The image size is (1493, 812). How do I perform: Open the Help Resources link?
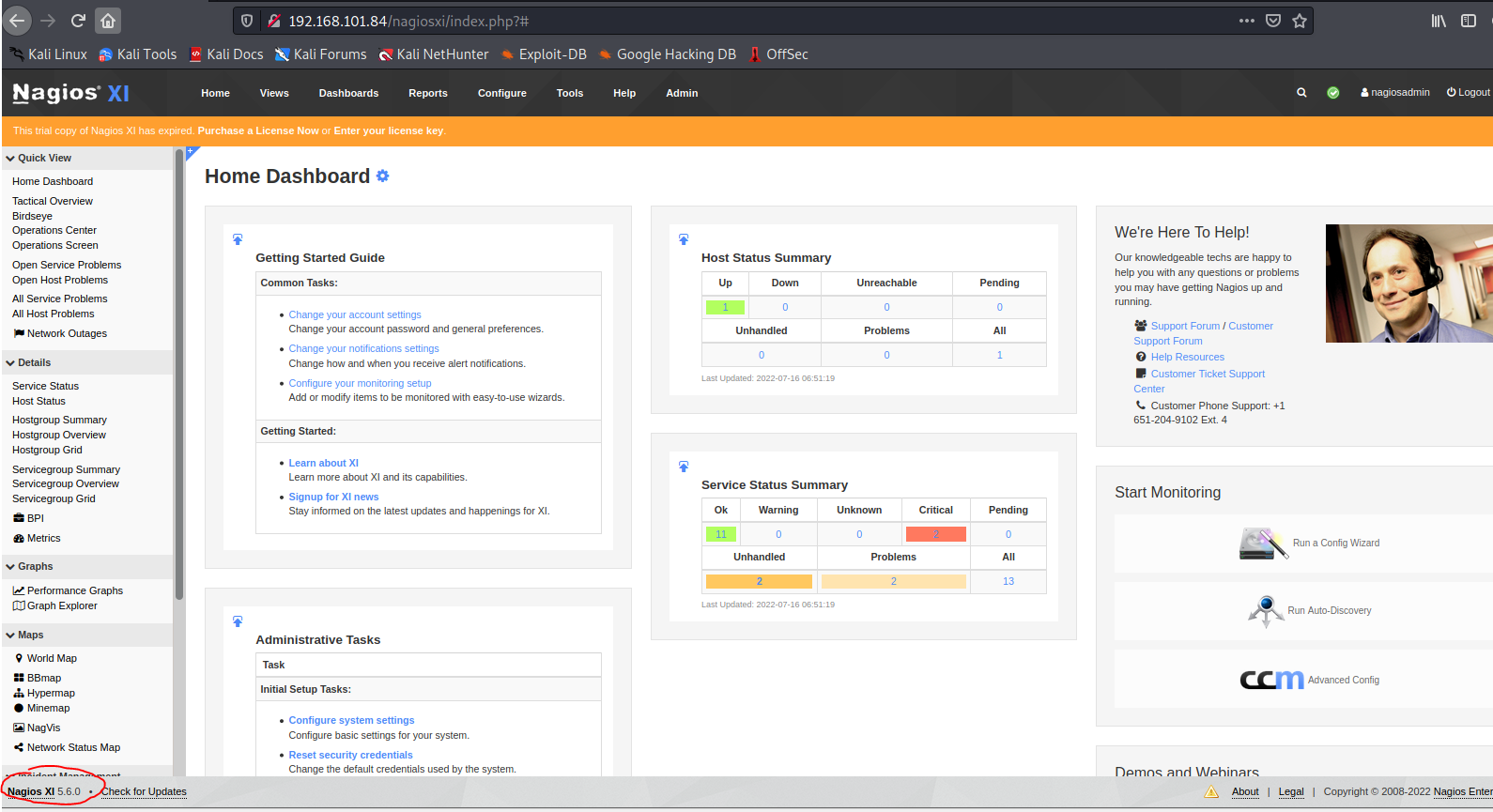coord(1188,357)
